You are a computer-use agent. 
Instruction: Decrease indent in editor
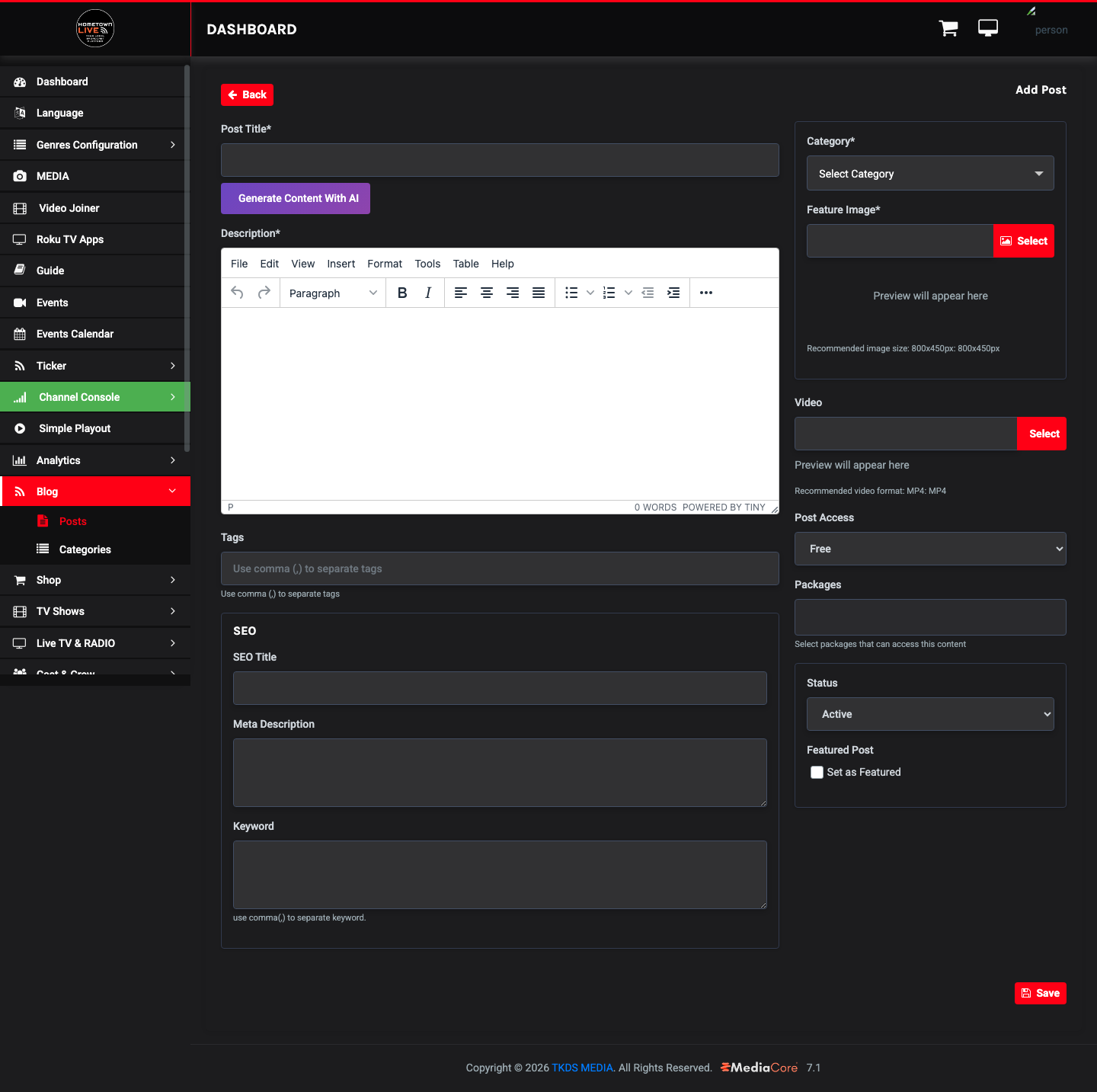tap(648, 293)
